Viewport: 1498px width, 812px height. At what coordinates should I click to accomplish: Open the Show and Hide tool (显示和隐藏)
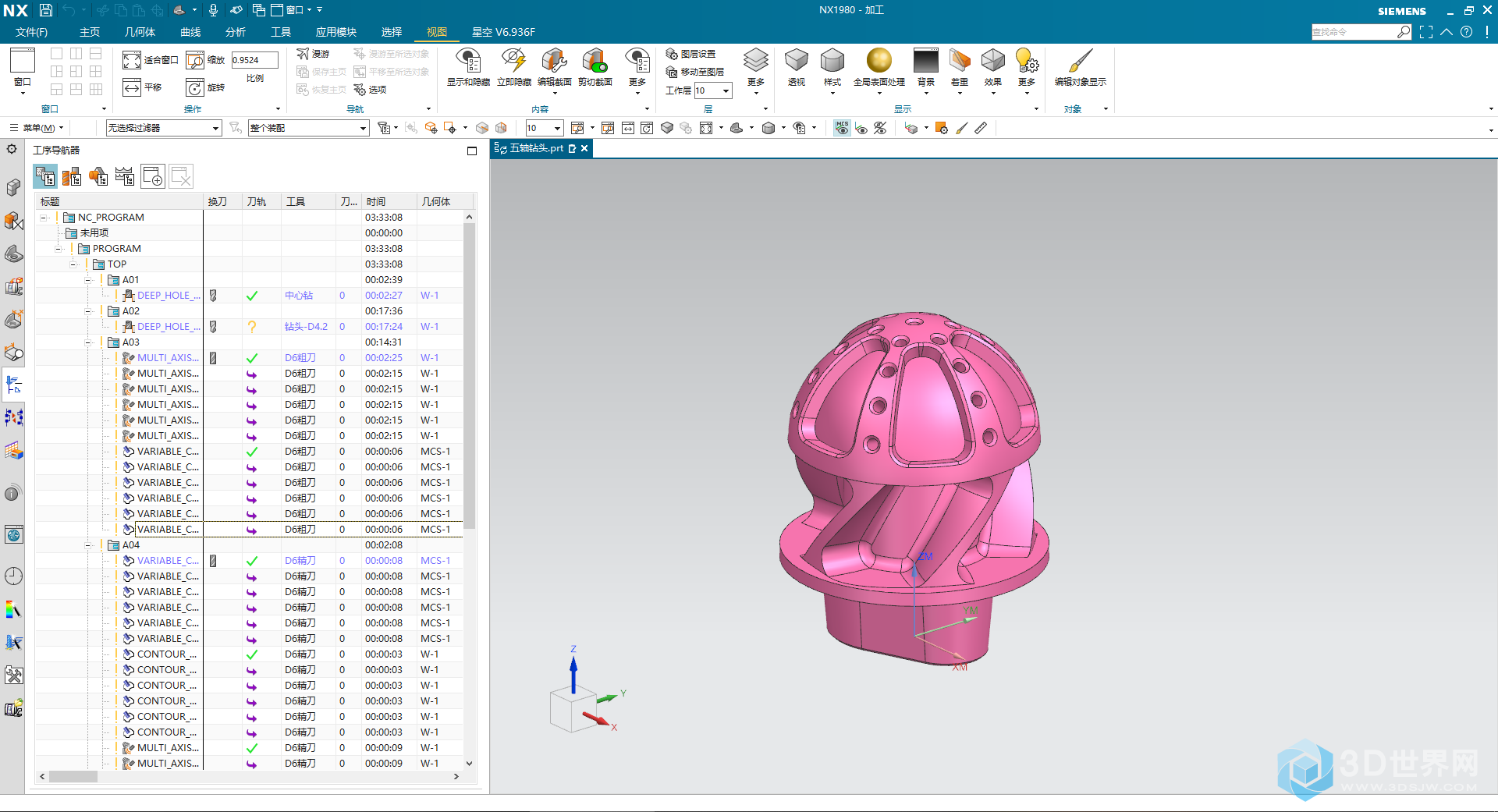pyautogui.click(x=468, y=67)
